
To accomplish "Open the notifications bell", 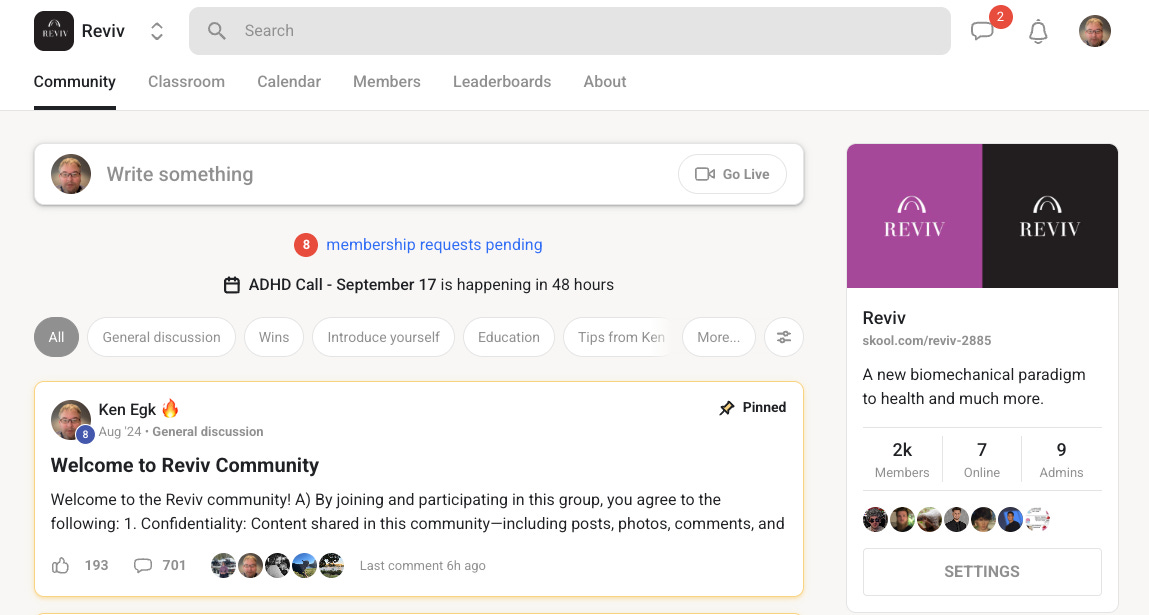I will [x=1038, y=32].
